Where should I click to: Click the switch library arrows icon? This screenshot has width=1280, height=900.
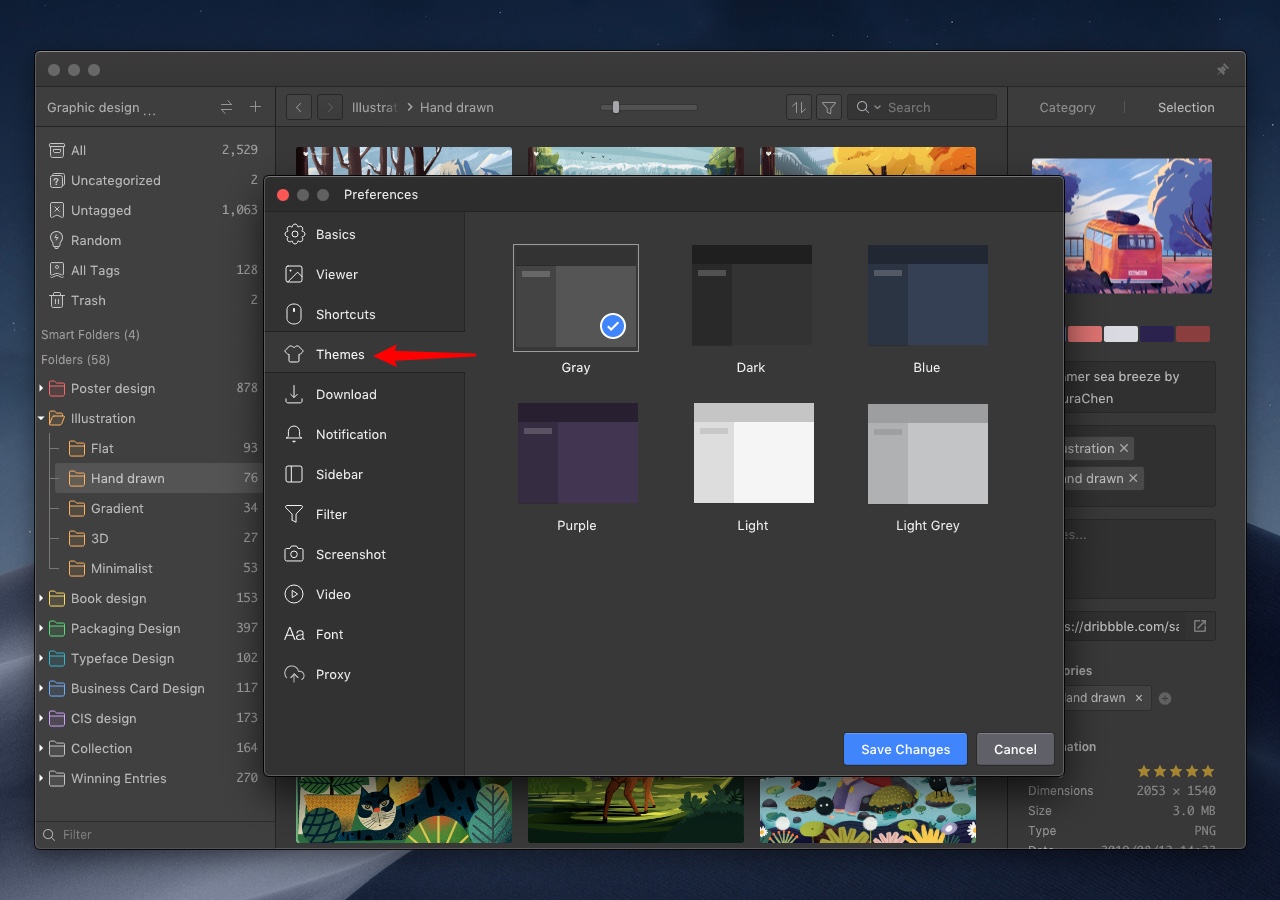(x=226, y=107)
